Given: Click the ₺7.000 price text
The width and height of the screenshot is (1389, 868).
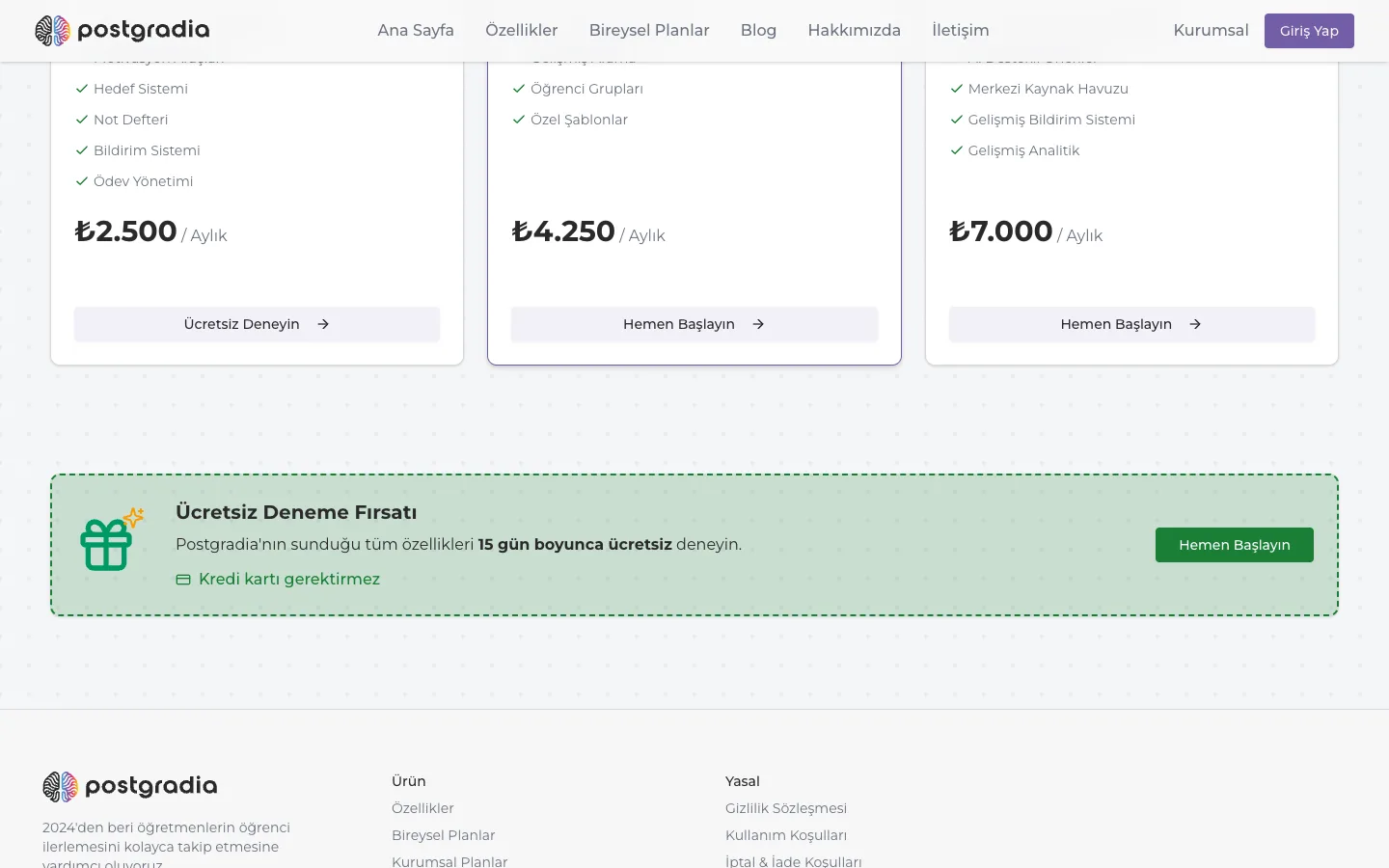Looking at the screenshot, I should [x=1000, y=231].
